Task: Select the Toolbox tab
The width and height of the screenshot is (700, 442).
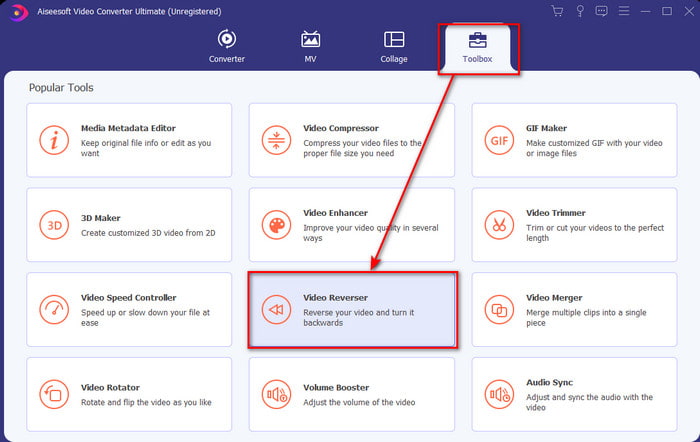Action: coord(477,46)
